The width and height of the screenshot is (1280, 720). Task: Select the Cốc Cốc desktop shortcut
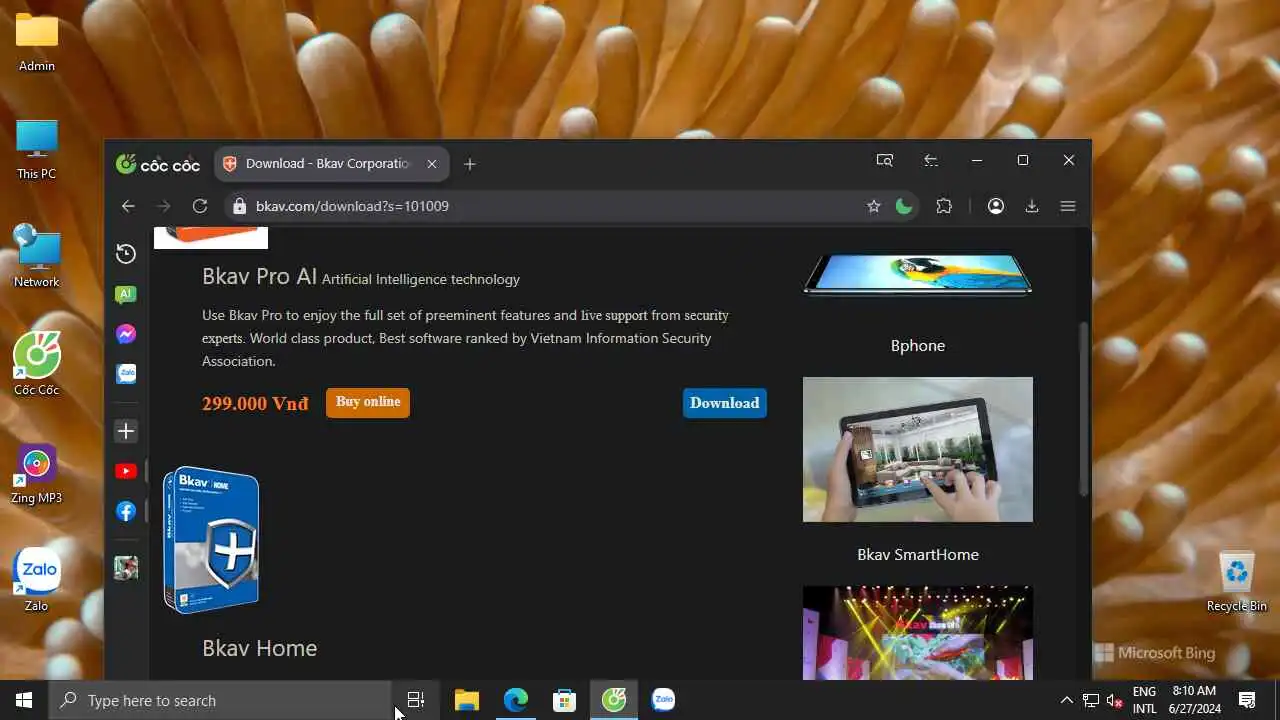[37, 365]
